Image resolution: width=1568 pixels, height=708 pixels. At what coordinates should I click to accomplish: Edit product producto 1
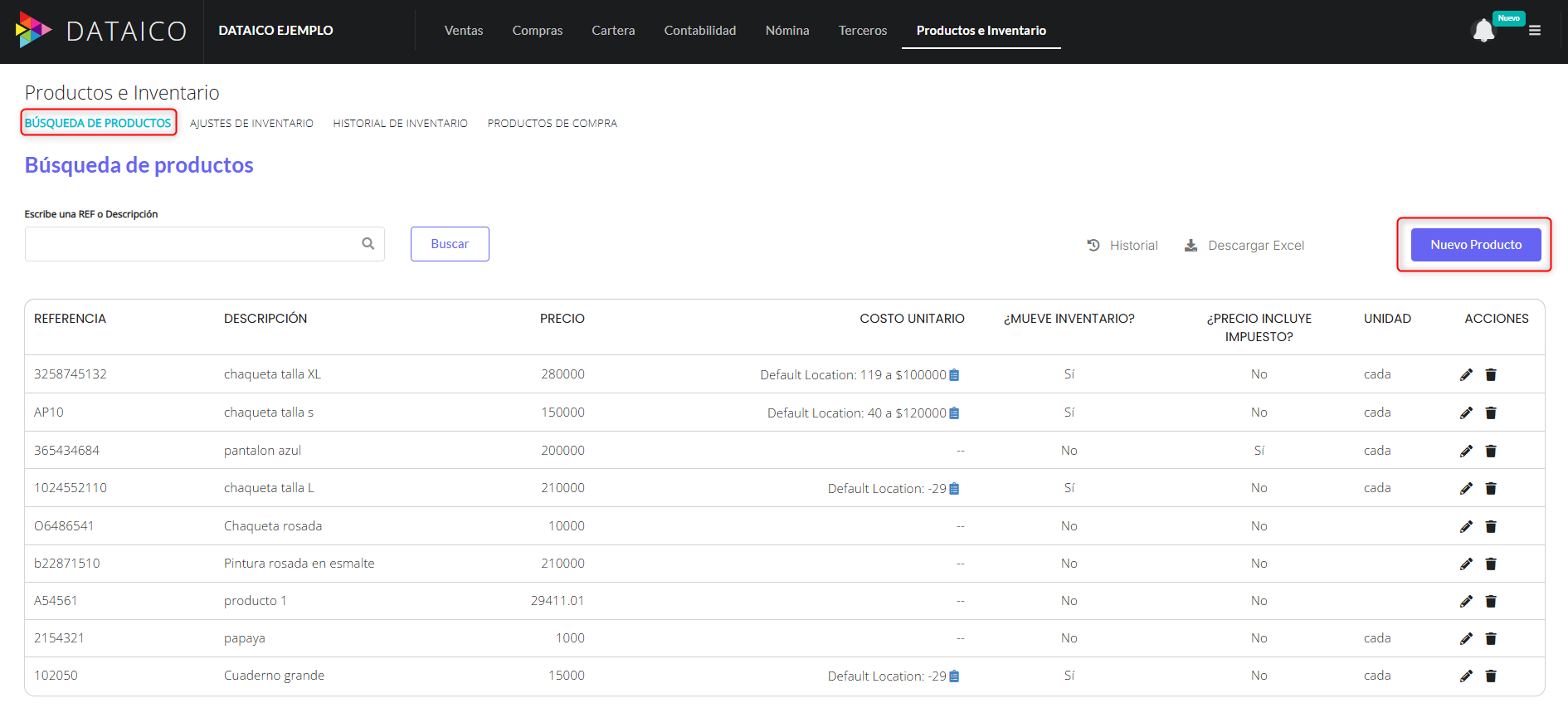coord(1466,601)
